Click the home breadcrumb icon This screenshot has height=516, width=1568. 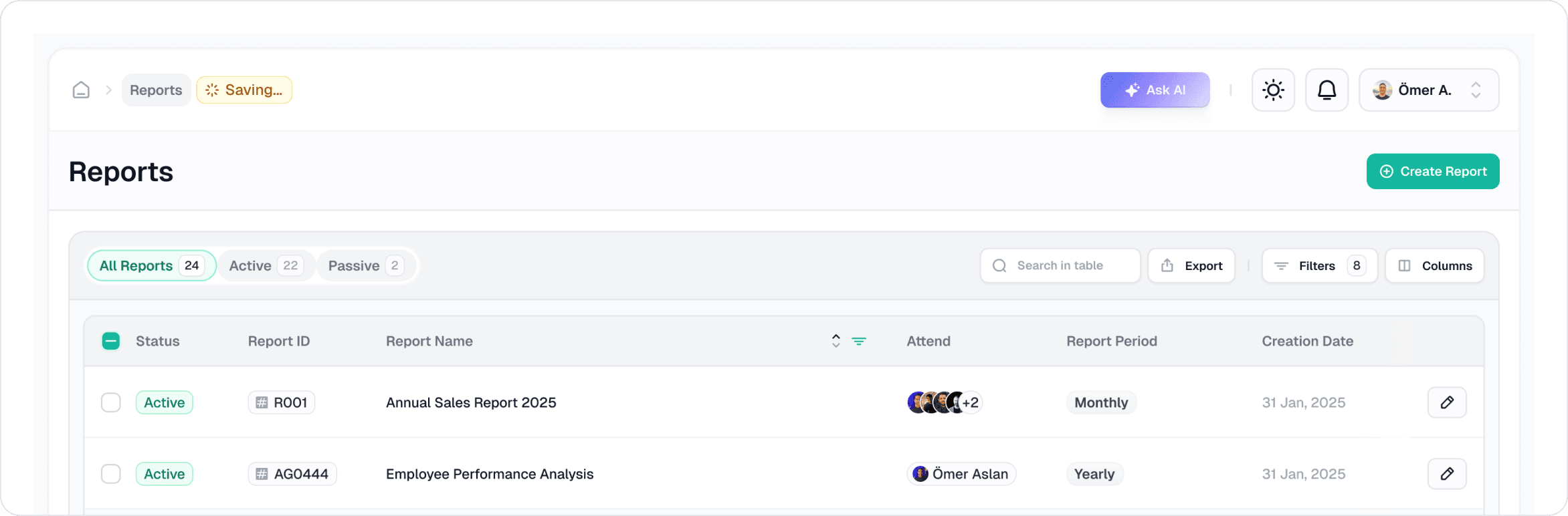point(81,90)
